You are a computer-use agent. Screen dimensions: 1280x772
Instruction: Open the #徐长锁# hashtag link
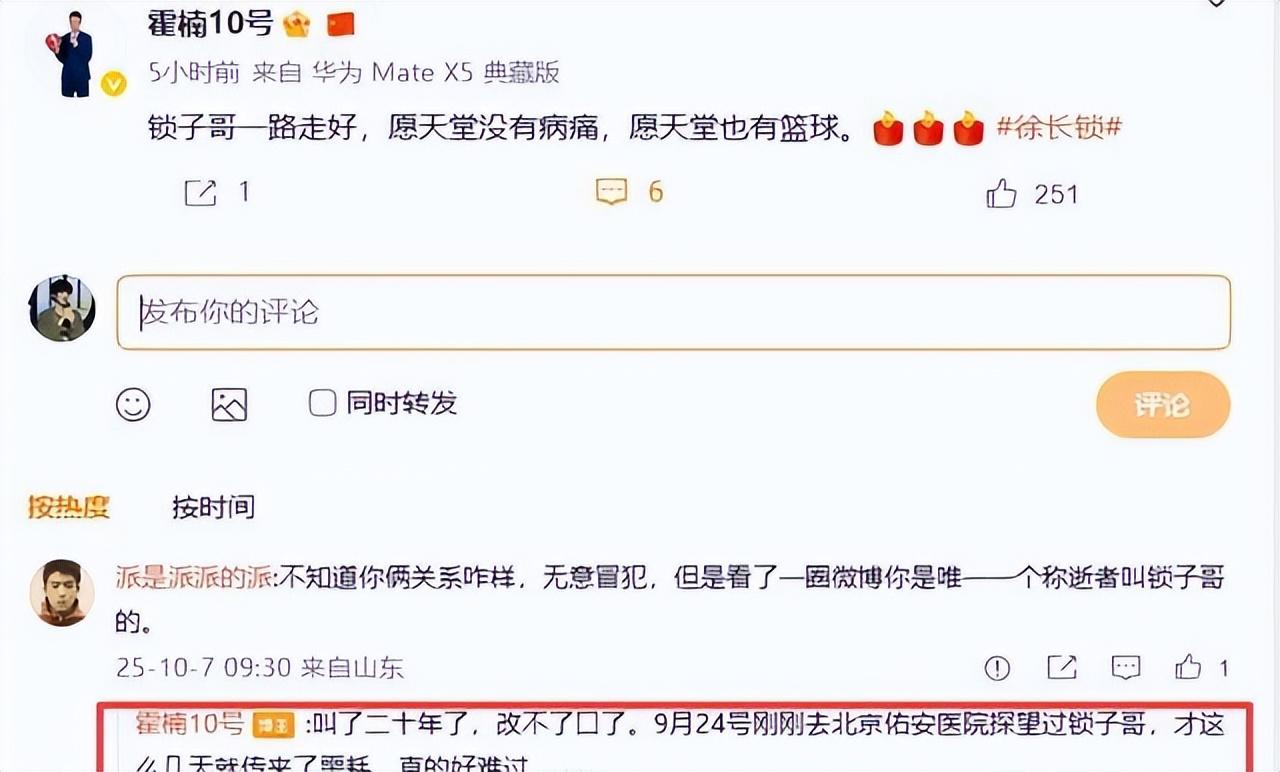[x=1060, y=128]
